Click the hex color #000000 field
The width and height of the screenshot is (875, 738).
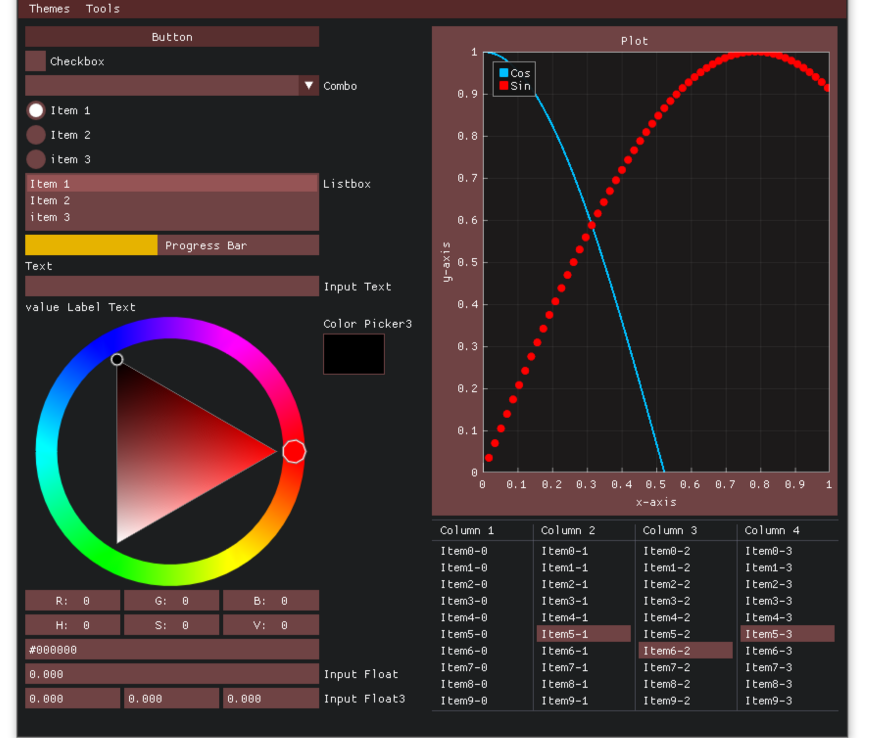click(x=171, y=650)
